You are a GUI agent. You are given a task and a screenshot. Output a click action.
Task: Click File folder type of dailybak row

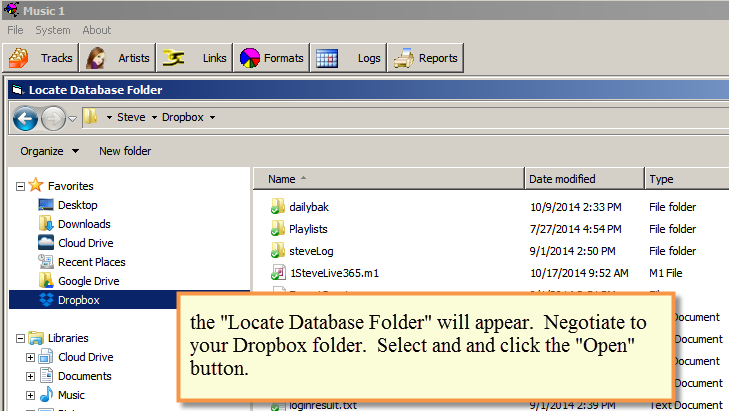pos(672,207)
